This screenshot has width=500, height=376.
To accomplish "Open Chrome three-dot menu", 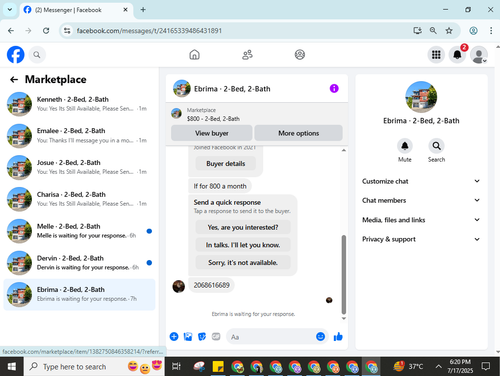I will coord(491,31).
